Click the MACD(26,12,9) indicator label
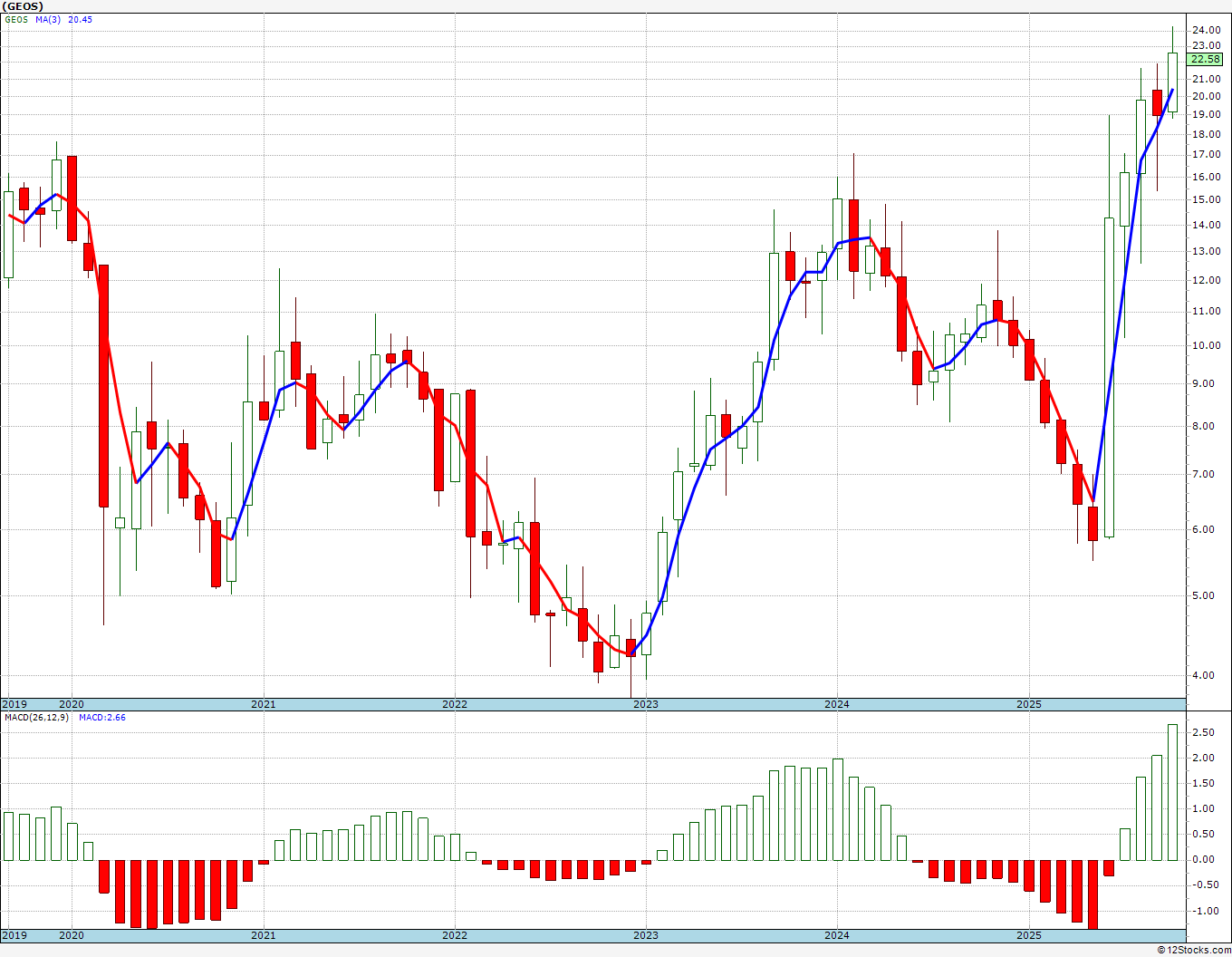Viewport: 1232px width, 957px height. pos(36,718)
